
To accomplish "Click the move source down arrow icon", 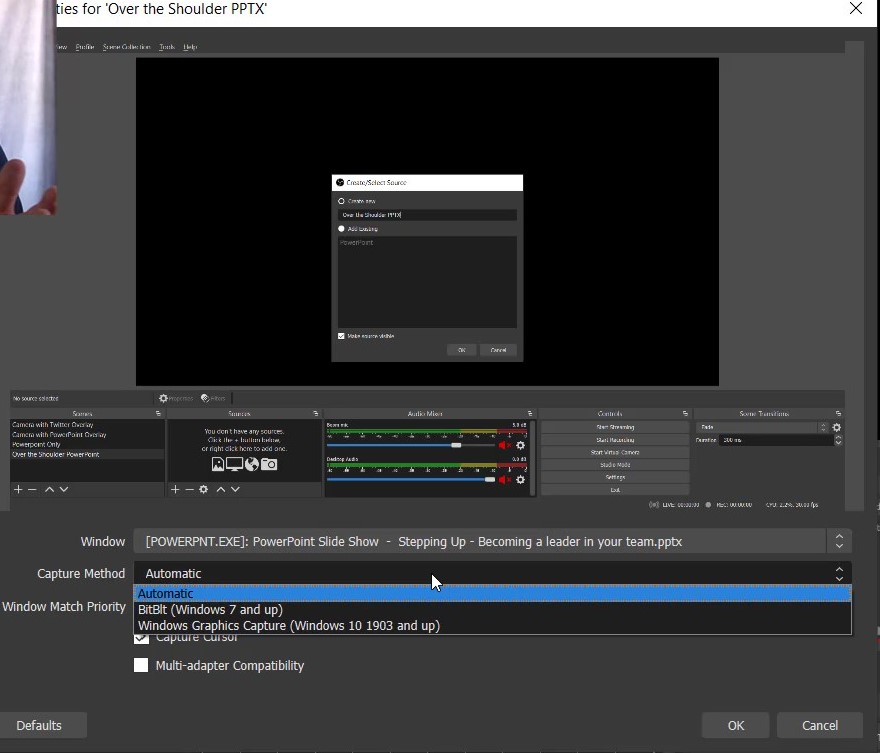I will (234, 488).
